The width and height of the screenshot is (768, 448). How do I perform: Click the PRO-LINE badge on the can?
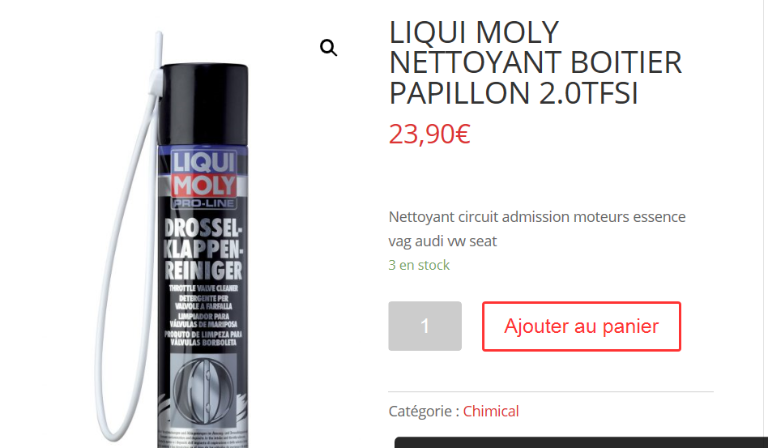[204, 203]
